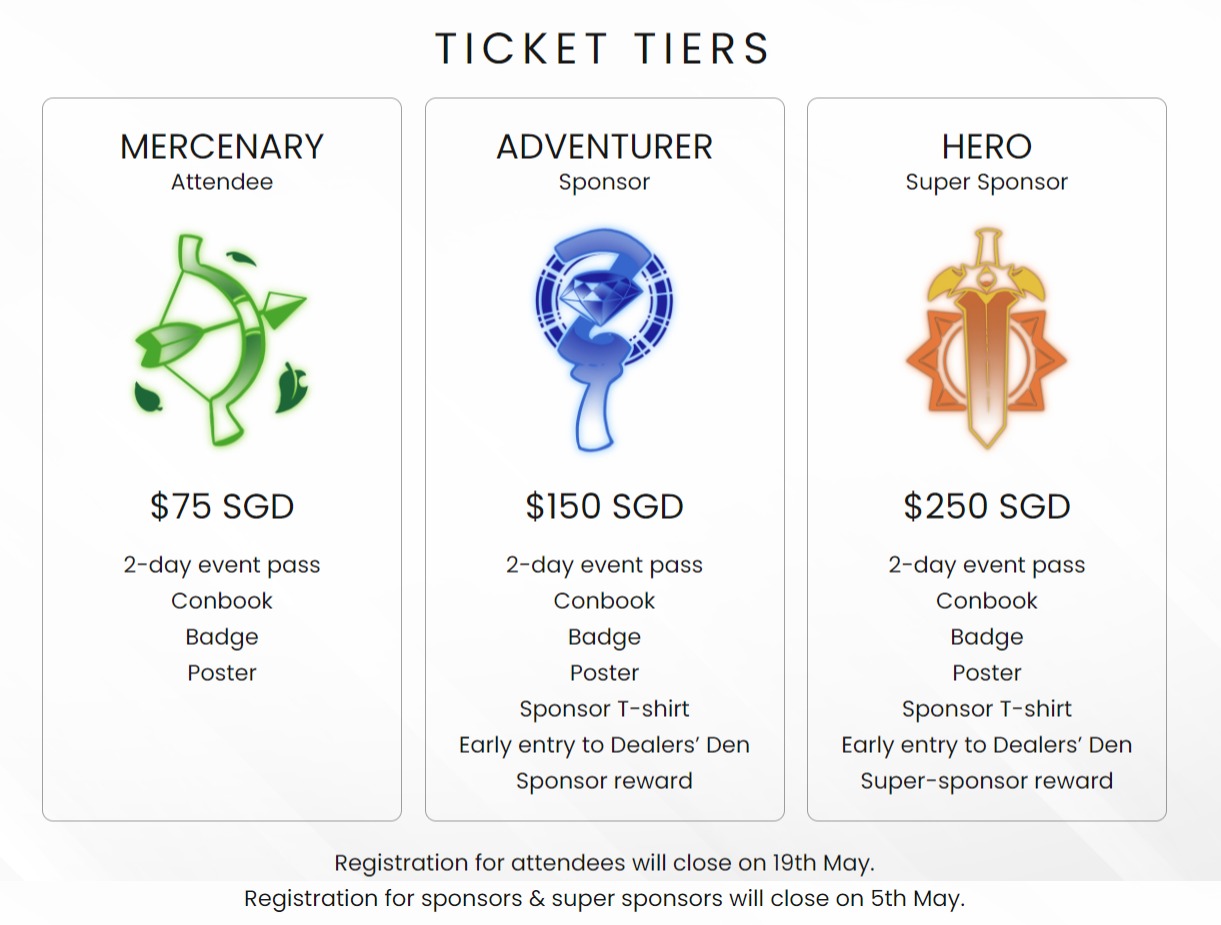Click the blue diamond staff icon
This screenshot has height=925, width=1221.
(604, 338)
